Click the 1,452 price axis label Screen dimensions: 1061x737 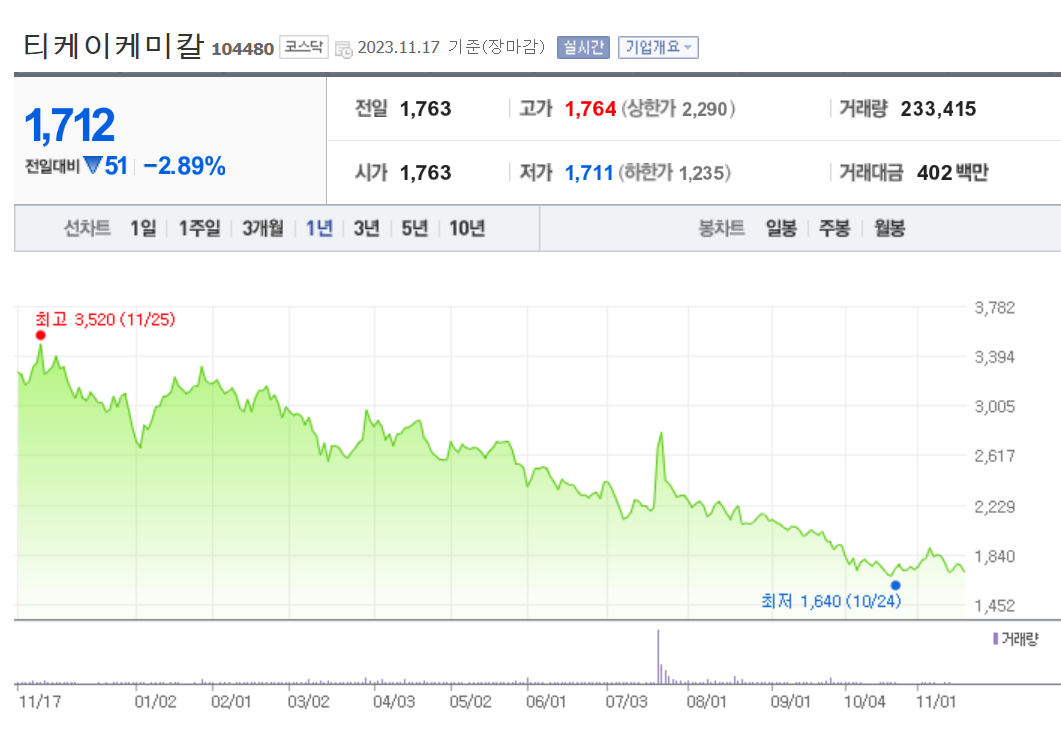(x=994, y=606)
